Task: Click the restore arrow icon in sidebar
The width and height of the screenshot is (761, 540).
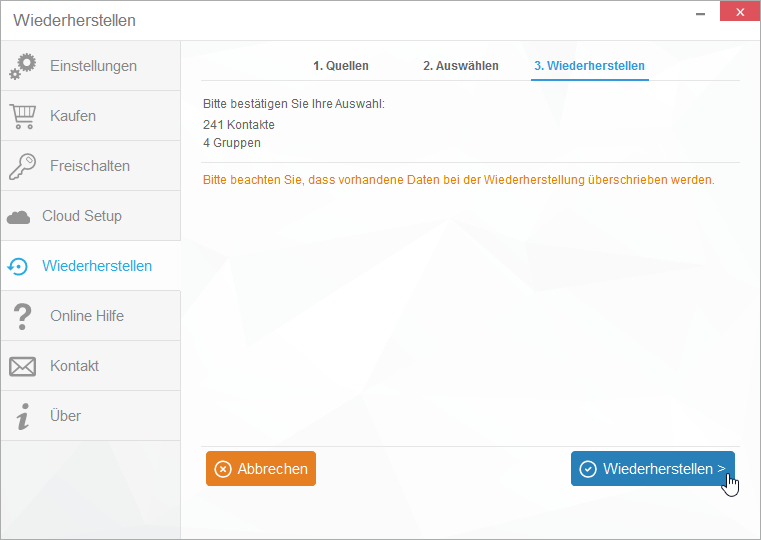Action: tap(18, 266)
